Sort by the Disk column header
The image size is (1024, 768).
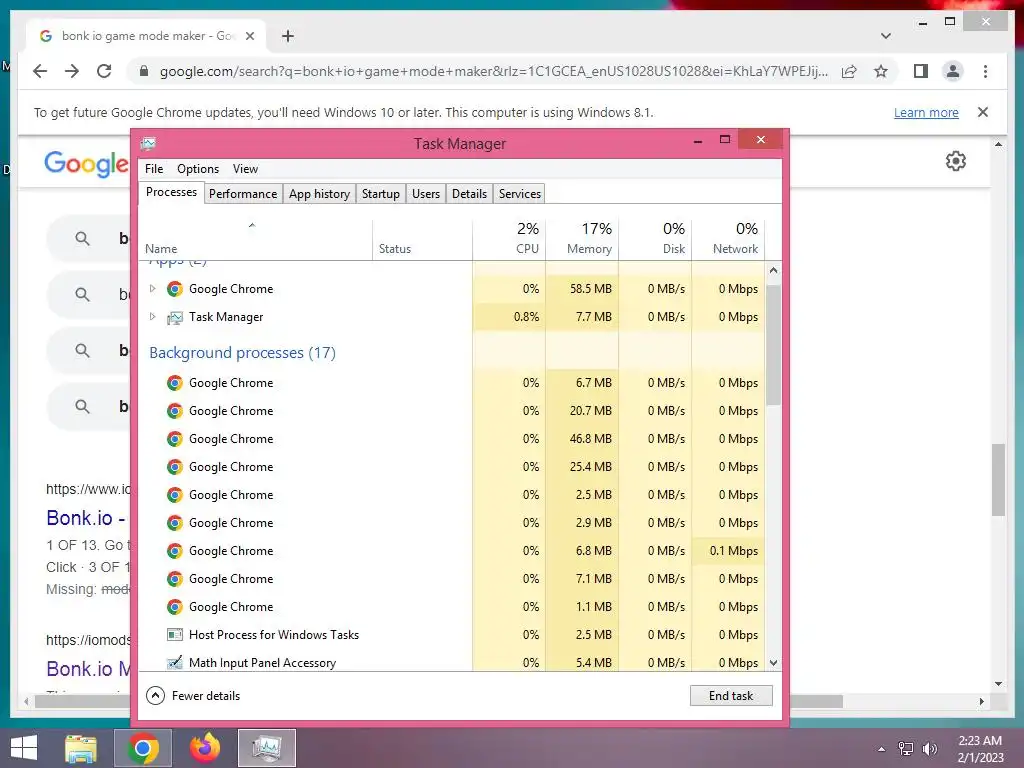point(656,238)
